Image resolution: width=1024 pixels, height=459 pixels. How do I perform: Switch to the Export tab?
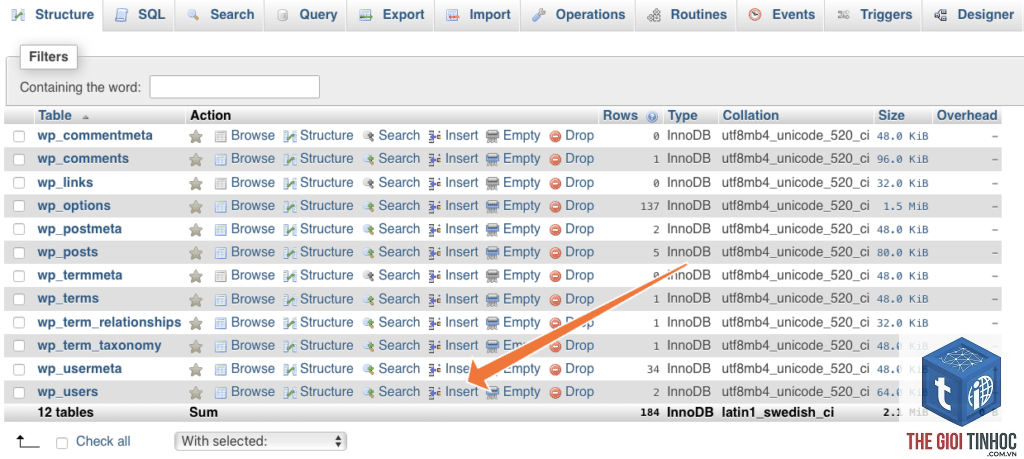pyautogui.click(x=392, y=15)
